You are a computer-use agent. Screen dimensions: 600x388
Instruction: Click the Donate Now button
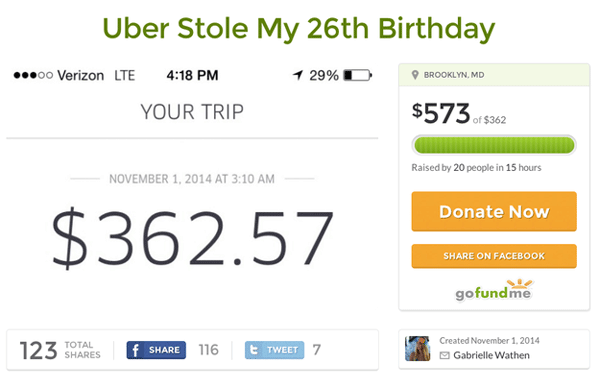(x=494, y=211)
